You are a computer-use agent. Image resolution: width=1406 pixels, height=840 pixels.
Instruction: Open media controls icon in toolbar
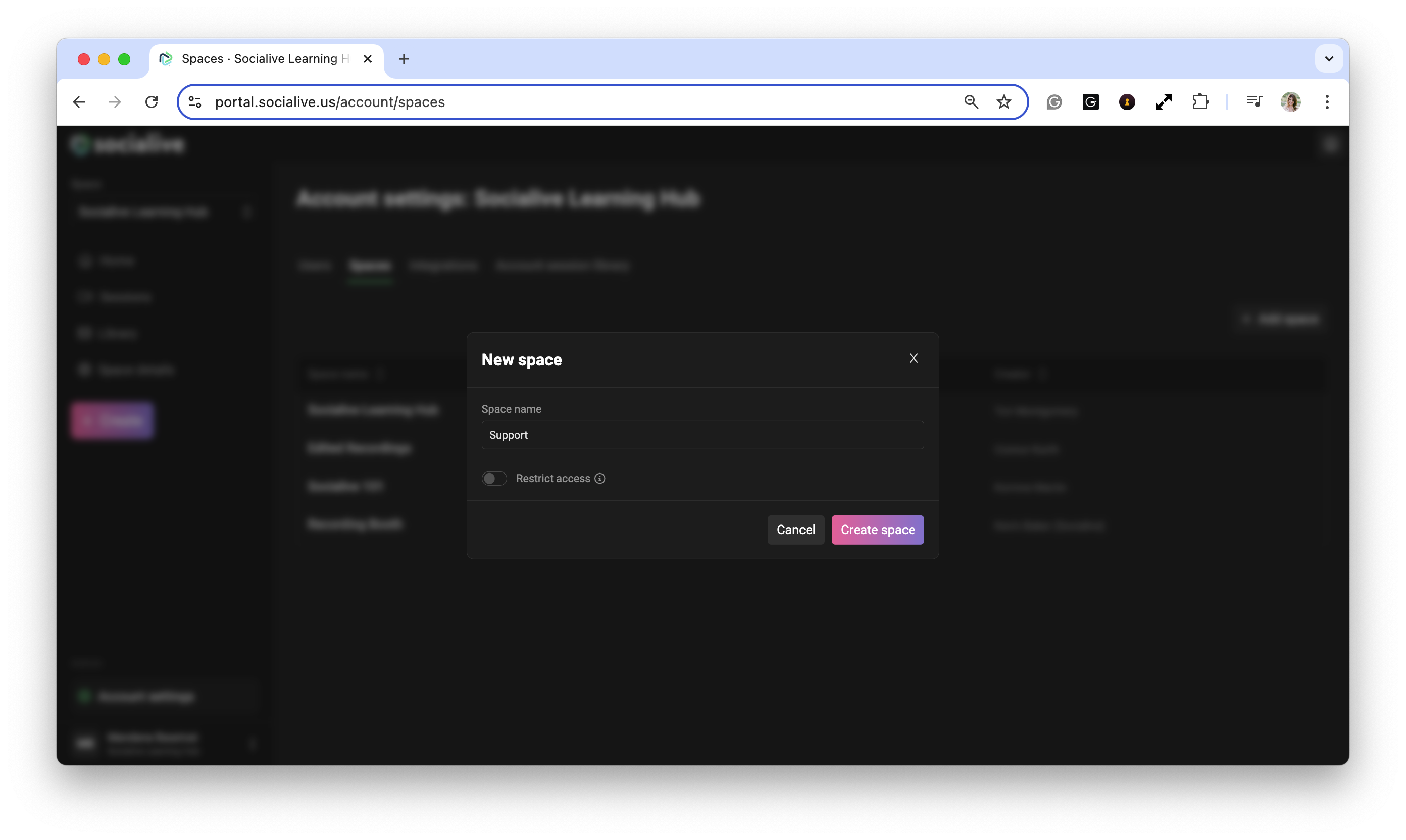pyautogui.click(x=1253, y=102)
